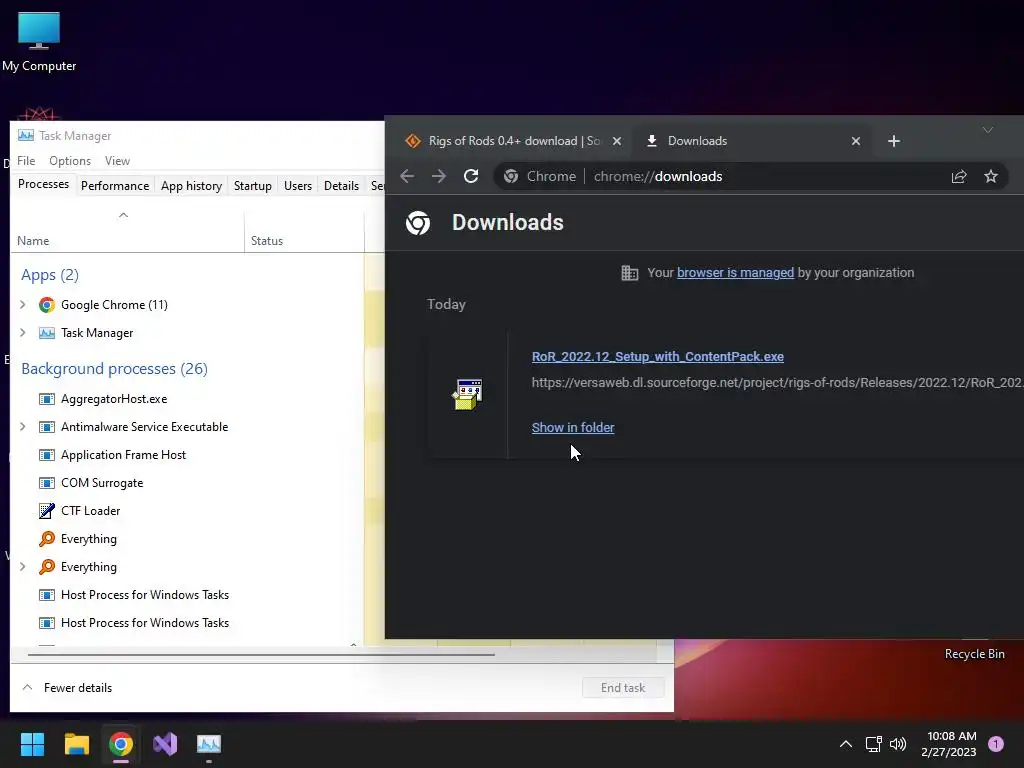Select the Processes tab
This screenshot has width=1024, height=768.
point(44,184)
